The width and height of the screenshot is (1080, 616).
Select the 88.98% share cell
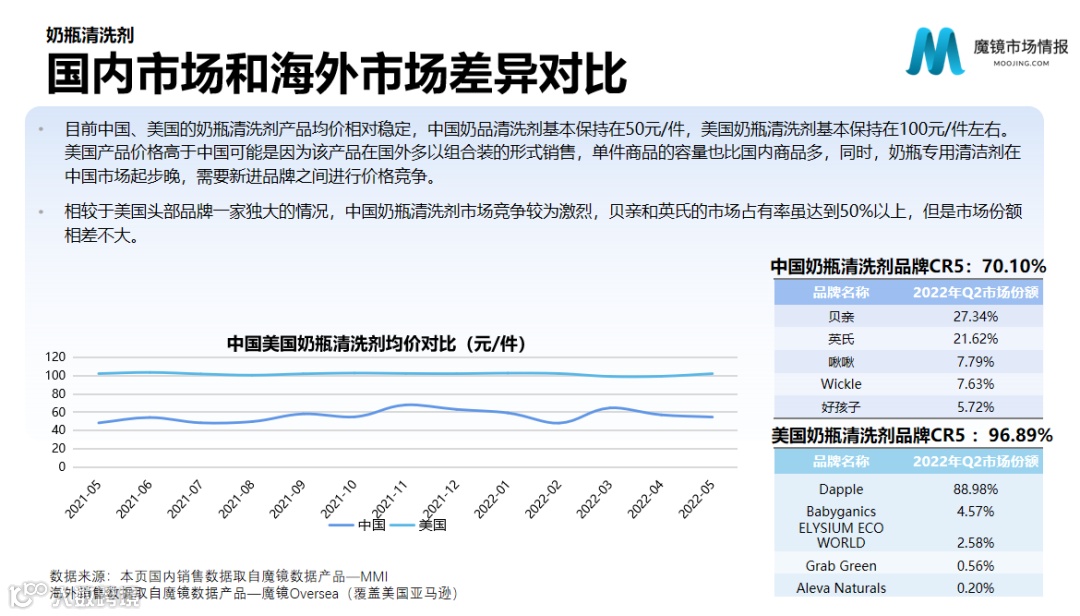pyautogui.click(x=975, y=489)
